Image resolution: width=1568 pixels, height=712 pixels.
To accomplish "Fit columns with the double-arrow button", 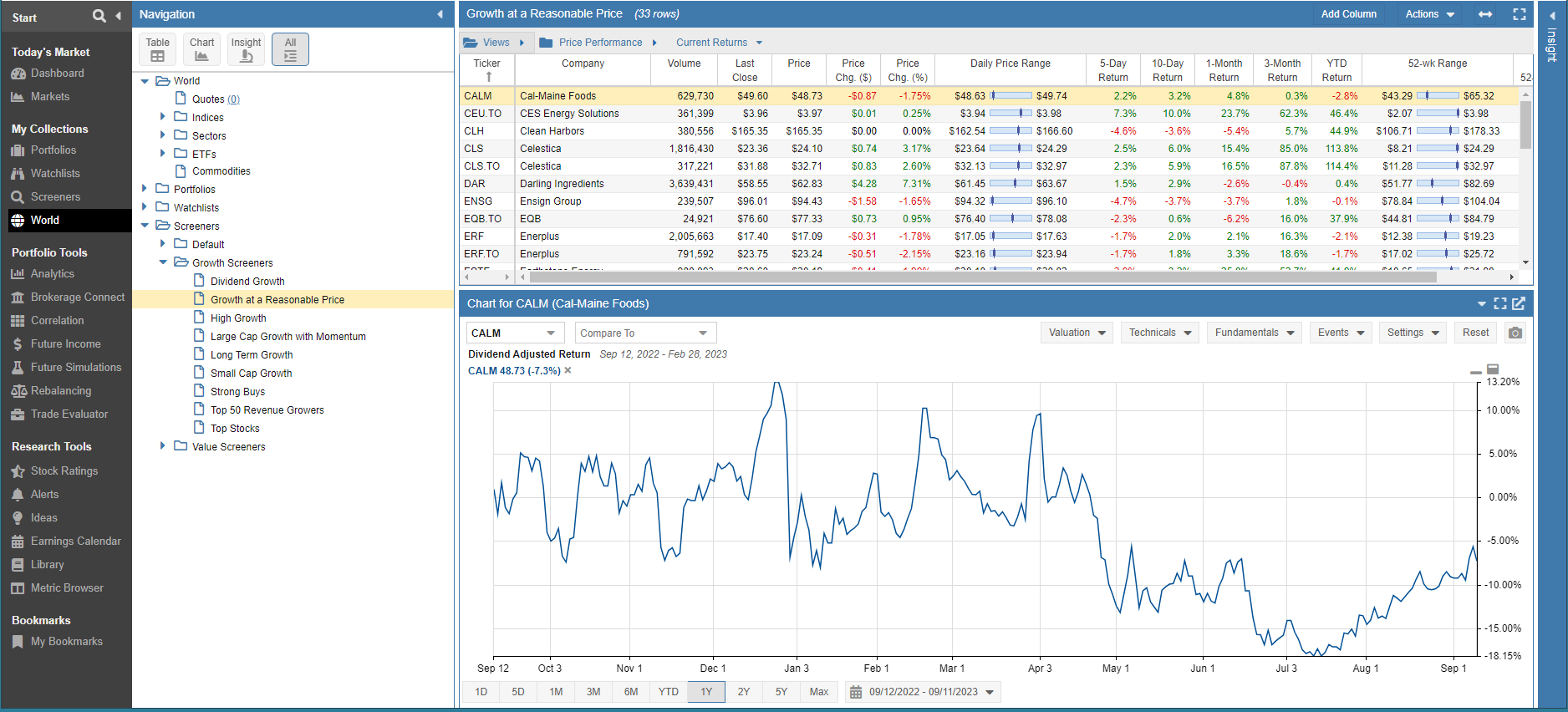I will pyautogui.click(x=1485, y=14).
